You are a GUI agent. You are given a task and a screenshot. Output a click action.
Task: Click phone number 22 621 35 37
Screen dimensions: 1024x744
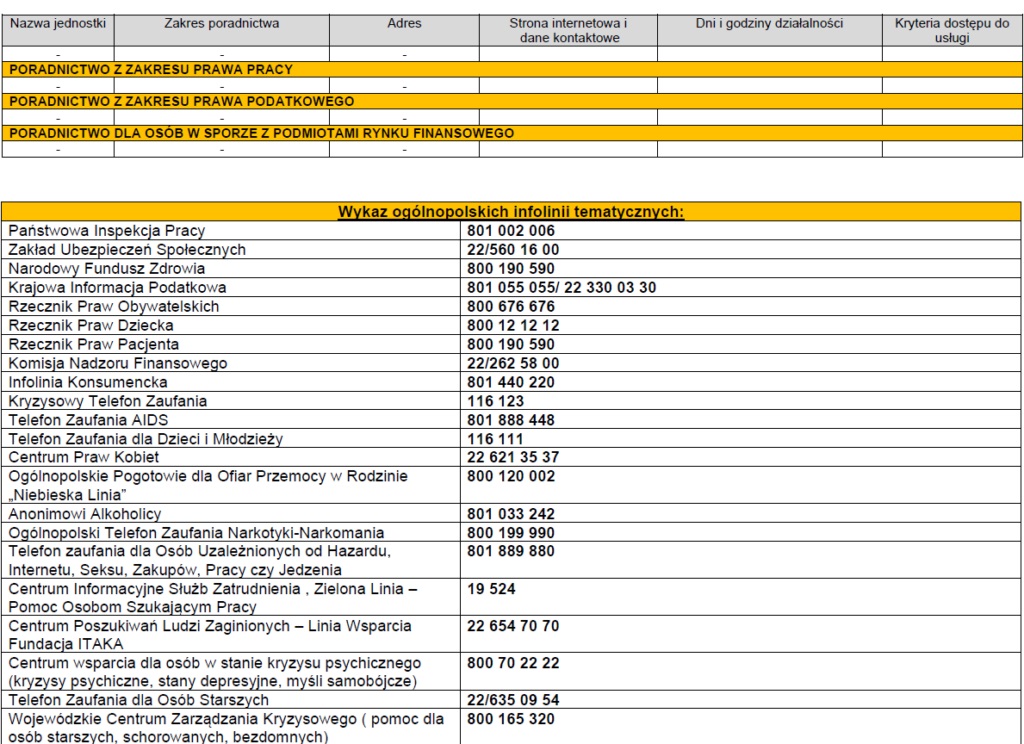[513, 457]
